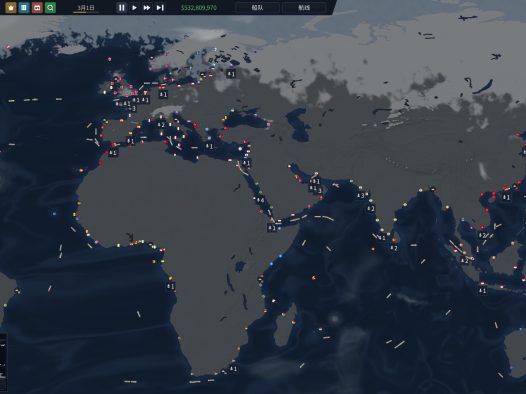Select the anchor 3 marker off western India
The width and height of the screenshot is (526, 394).
pyautogui.click(x=361, y=195)
